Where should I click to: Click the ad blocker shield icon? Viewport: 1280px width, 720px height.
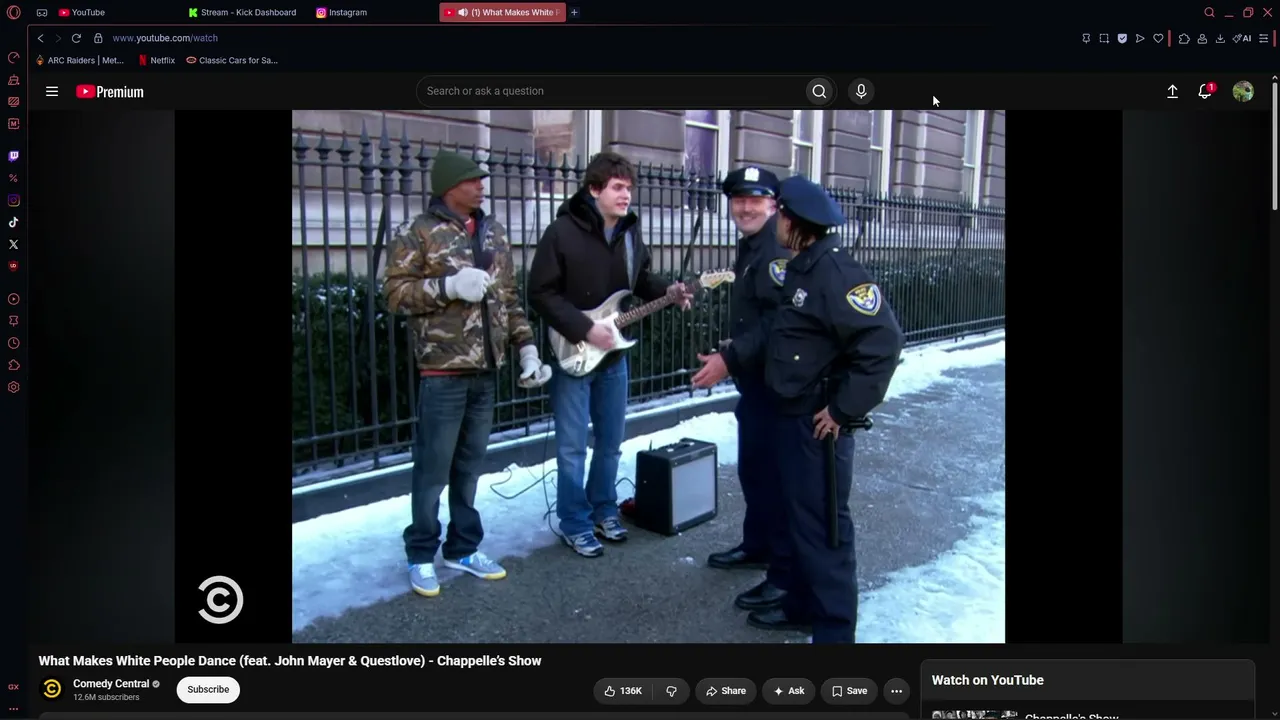pos(1122,38)
